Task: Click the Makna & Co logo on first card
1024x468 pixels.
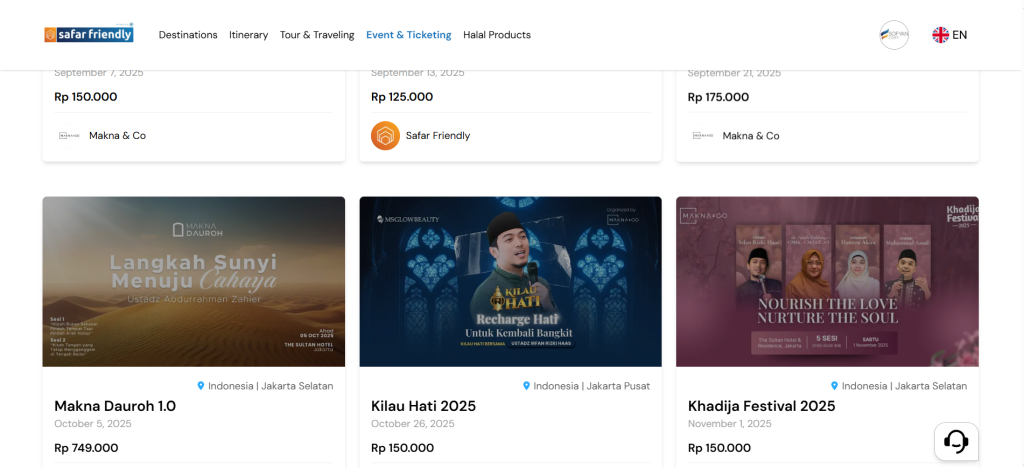Action: (69, 135)
